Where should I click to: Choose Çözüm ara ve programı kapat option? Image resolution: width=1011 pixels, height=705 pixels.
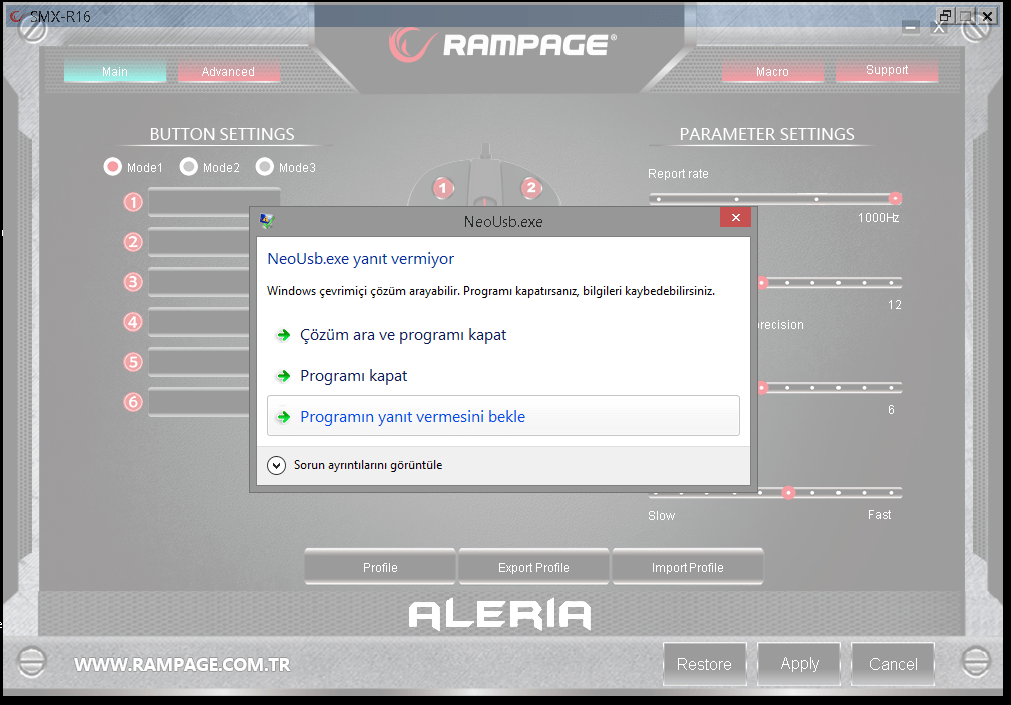click(503, 335)
